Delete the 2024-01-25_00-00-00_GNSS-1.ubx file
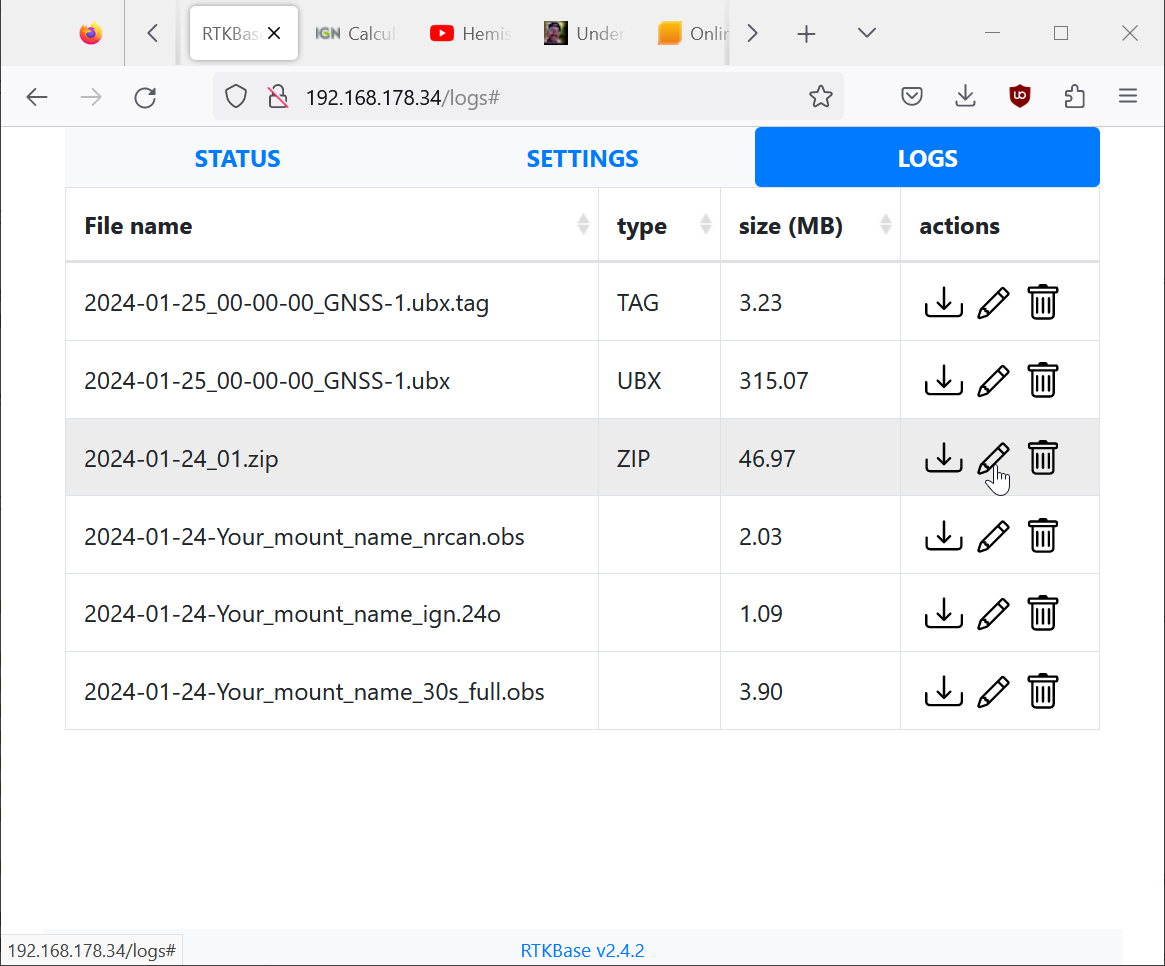Image resolution: width=1165 pixels, height=966 pixels. click(1042, 380)
